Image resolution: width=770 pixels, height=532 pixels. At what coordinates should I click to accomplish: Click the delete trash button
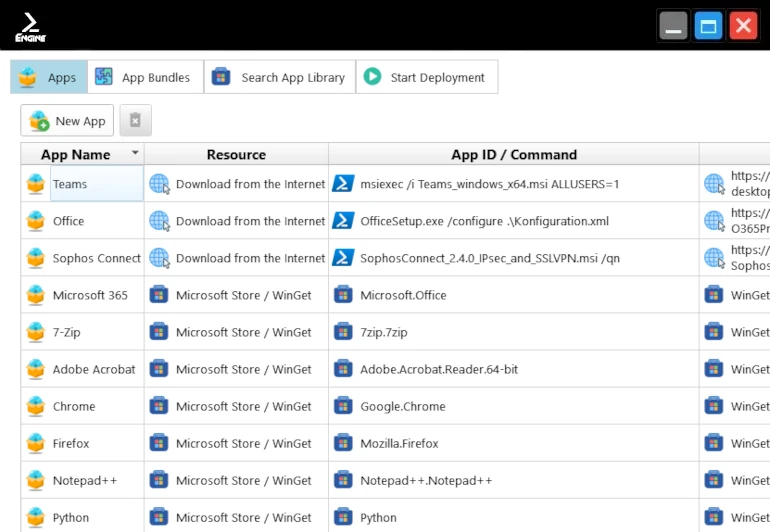(x=136, y=120)
